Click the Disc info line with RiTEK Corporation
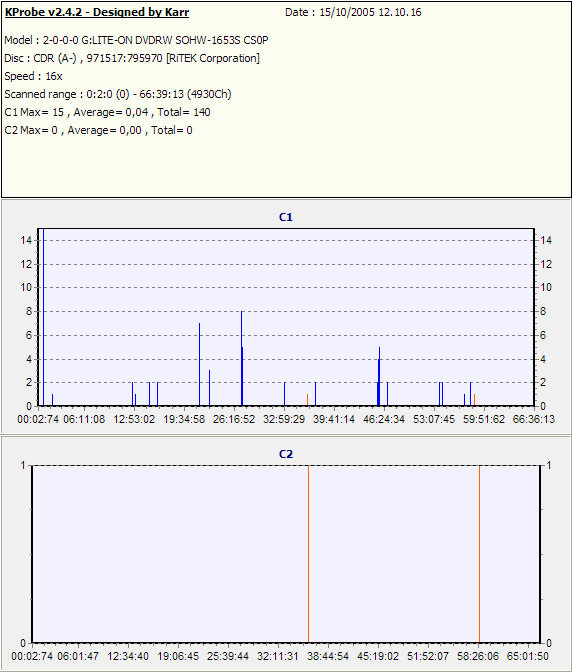 [x=132, y=58]
